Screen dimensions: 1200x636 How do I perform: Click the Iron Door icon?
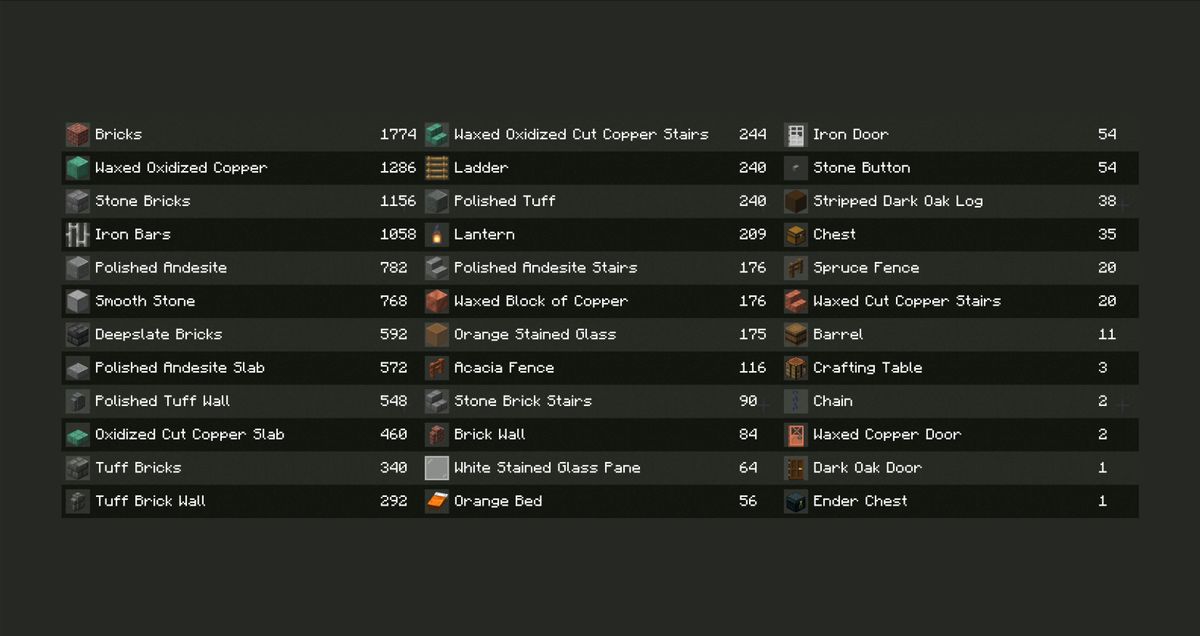pyautogui.click(x=795, y=135)
